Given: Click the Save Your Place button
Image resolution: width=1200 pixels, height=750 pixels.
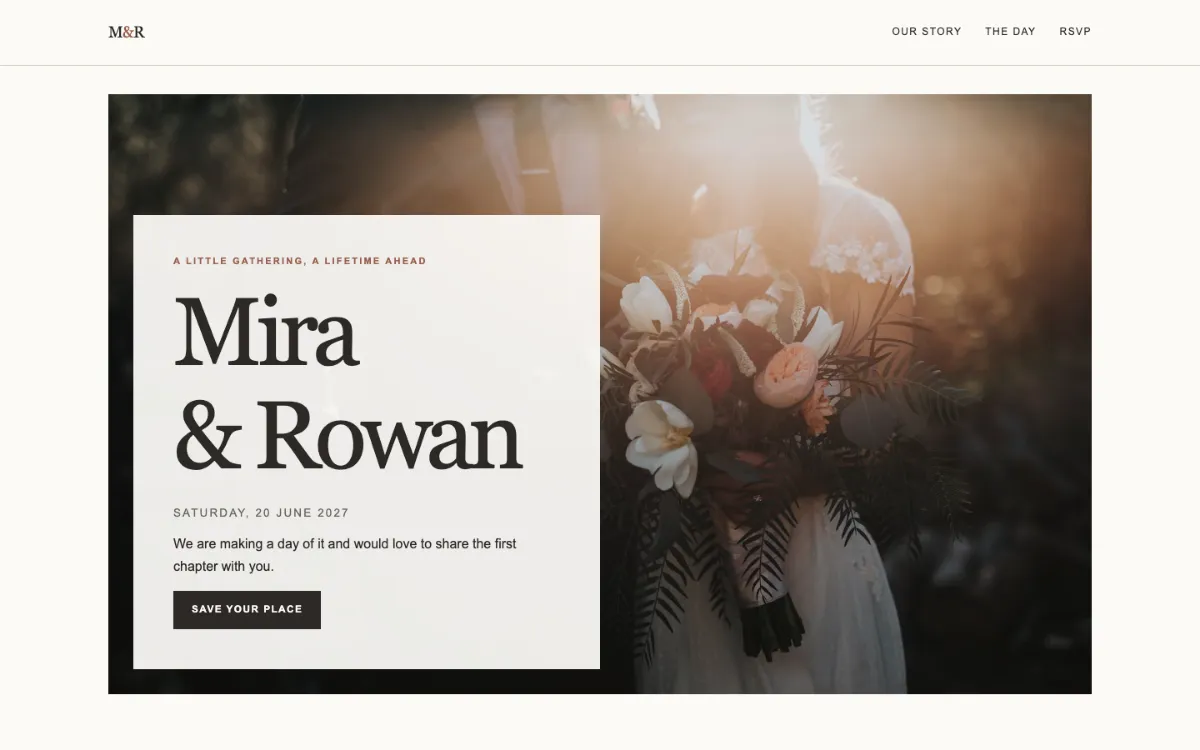Looking at the screenshot, I should [x=247, y=609].
